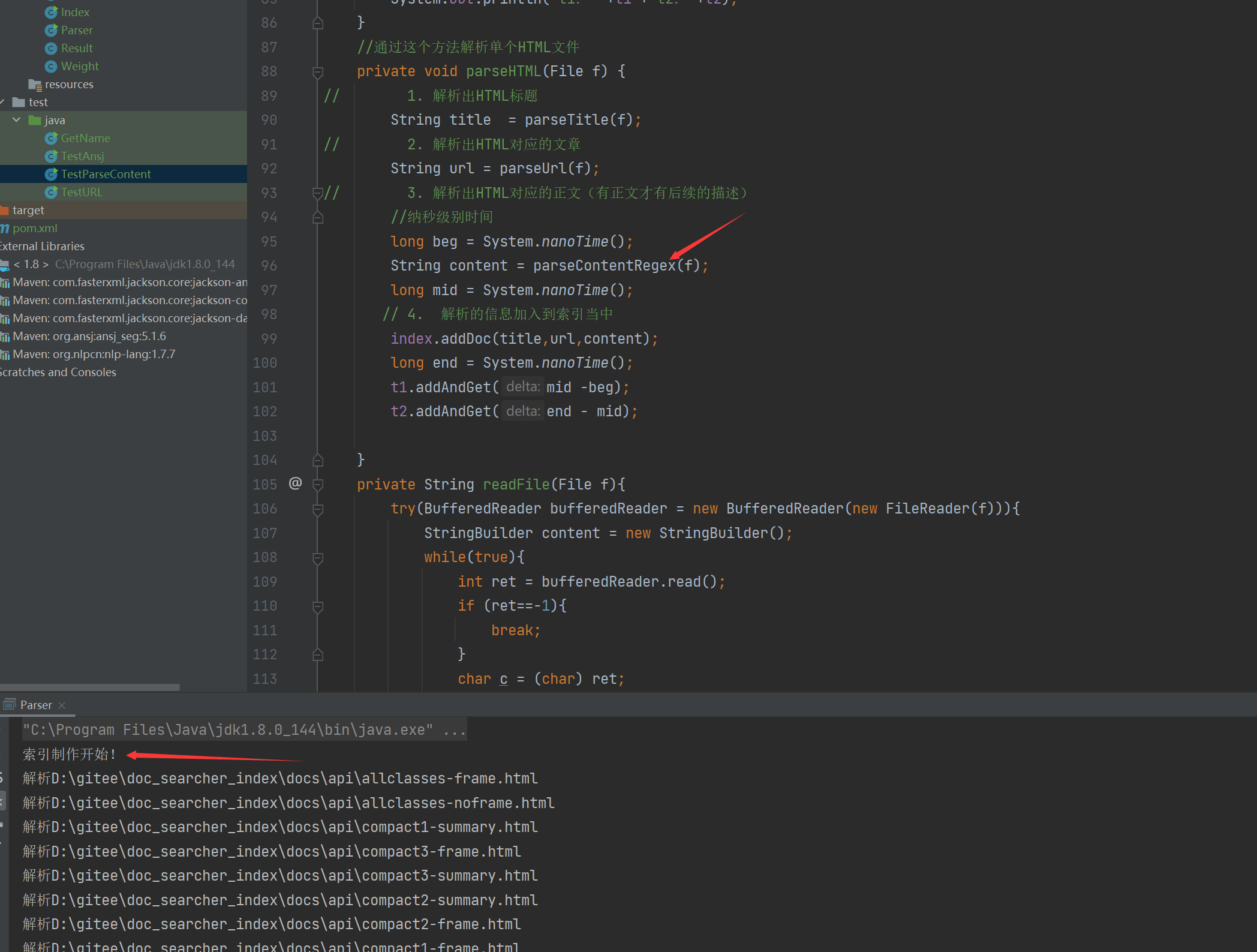Select External Libraries node
The width and height of the screenshot is (1257, 952).
[42, 246]
